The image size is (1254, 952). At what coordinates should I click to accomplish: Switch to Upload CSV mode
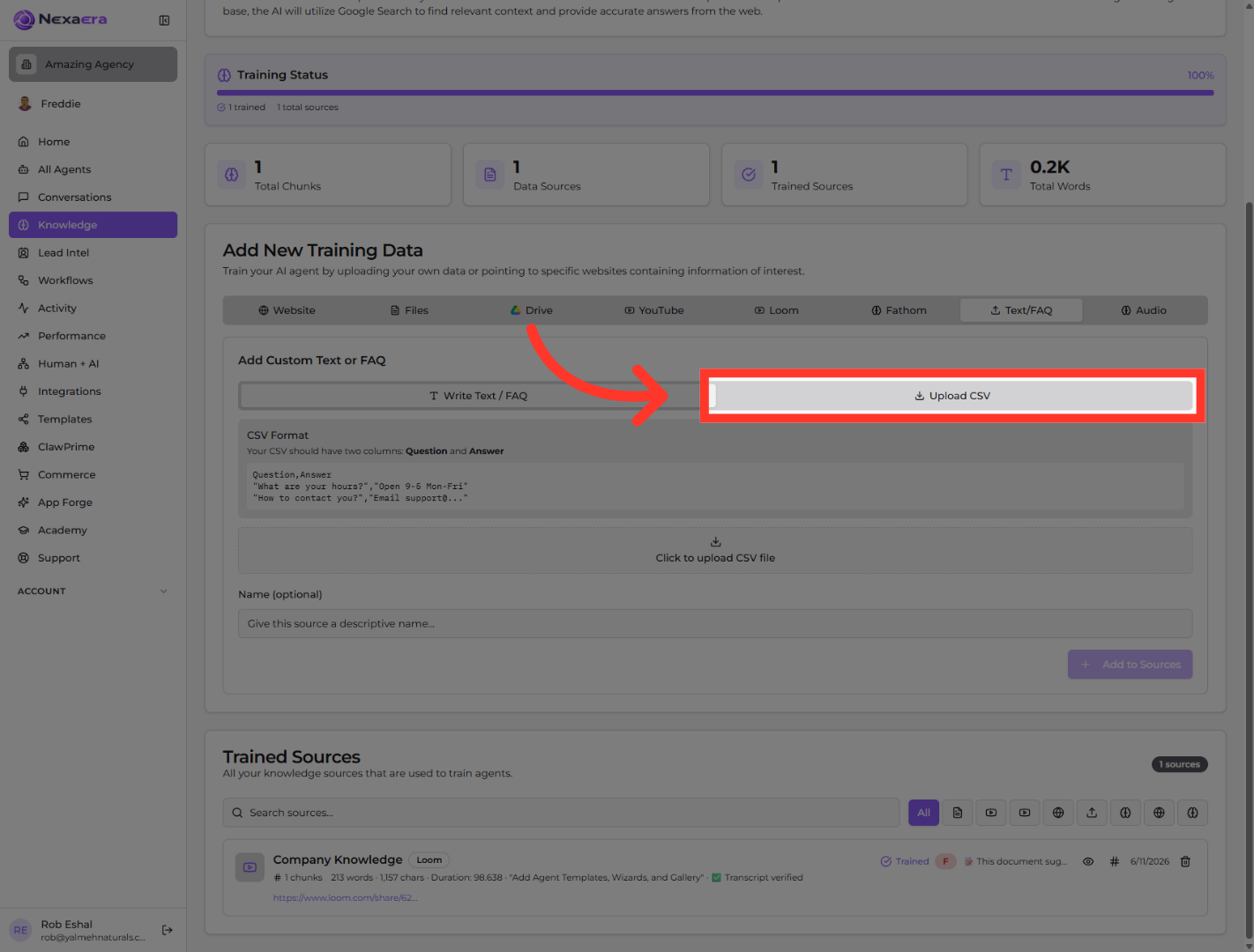(952, 396)
